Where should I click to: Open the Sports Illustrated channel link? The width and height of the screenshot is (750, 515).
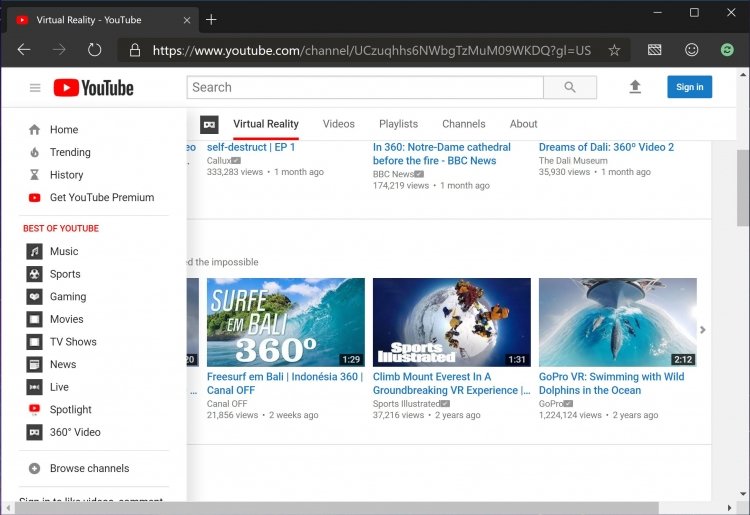(406, 404)
